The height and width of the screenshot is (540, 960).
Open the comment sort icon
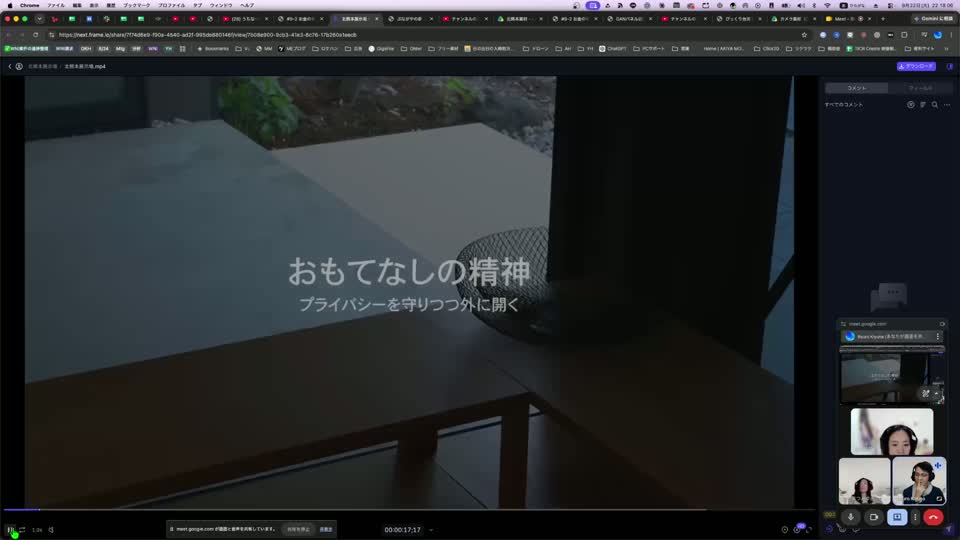[923, 105]
